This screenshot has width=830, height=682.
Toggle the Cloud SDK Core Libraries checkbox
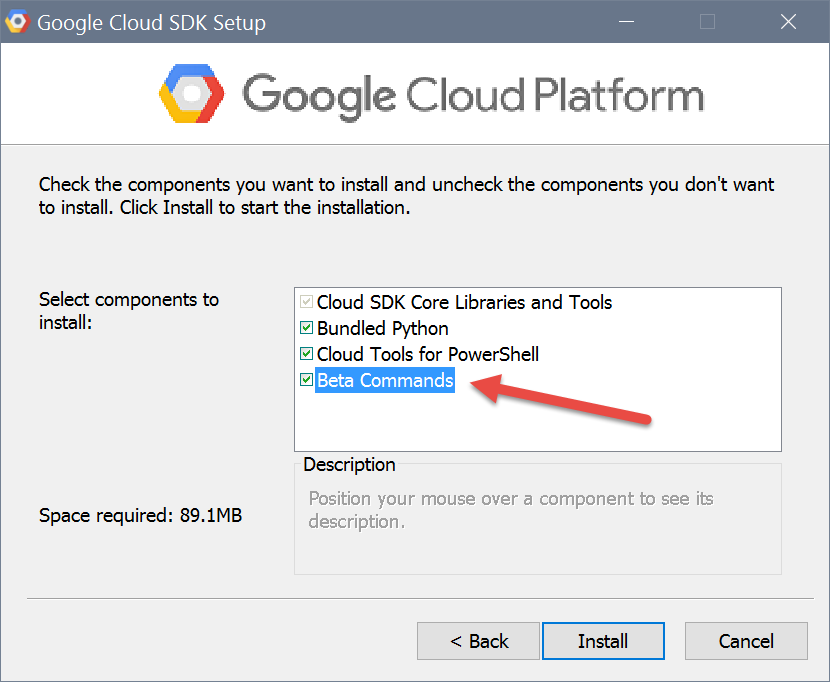coord(306,302)
